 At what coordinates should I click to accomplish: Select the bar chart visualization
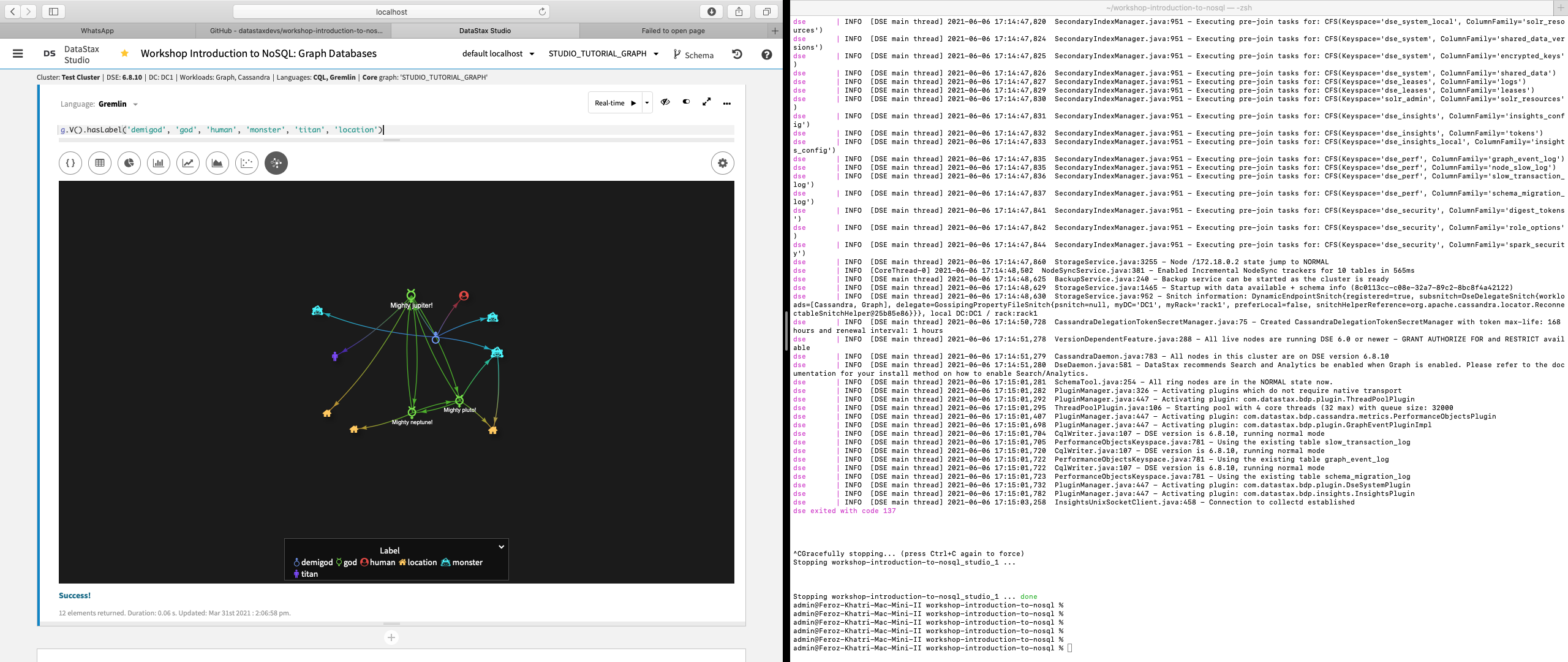coord(159,163)
